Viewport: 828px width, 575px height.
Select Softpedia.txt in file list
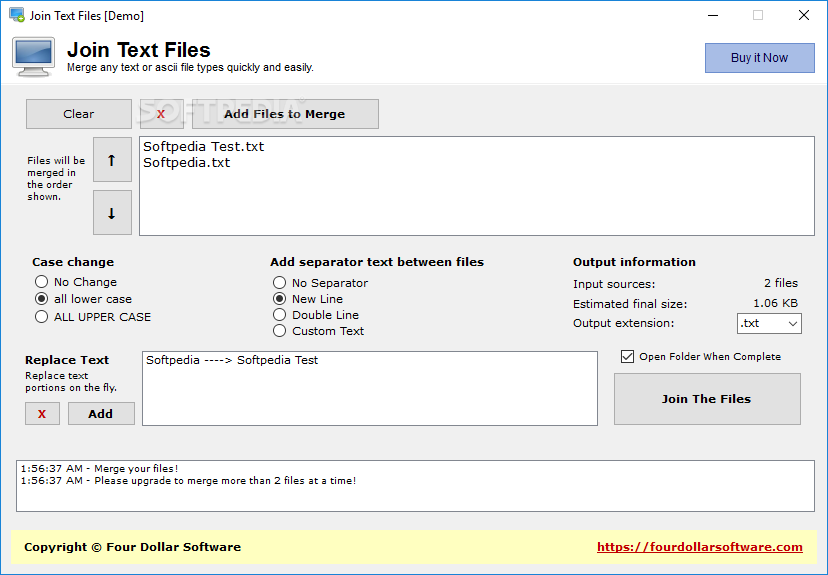[186, 162]
